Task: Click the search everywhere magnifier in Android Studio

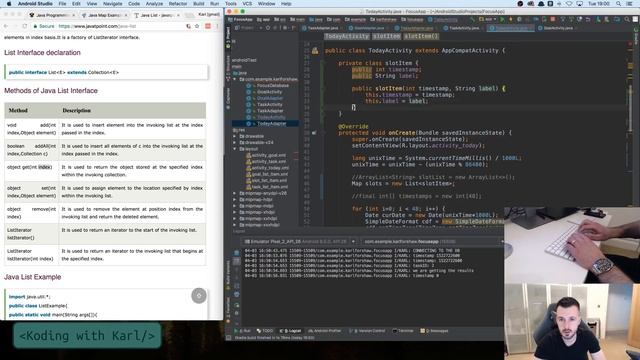Action: click(627, 19)
